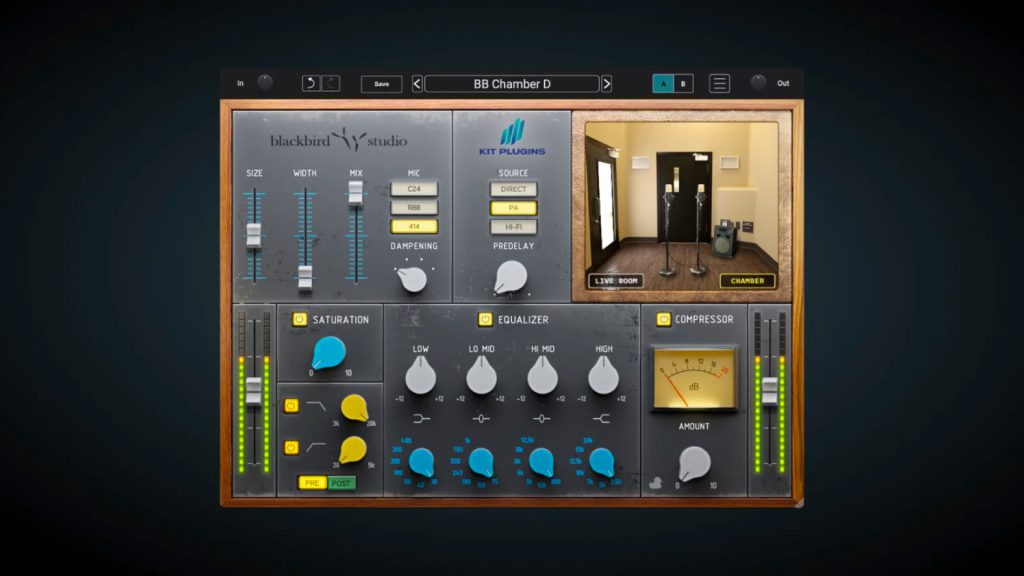Click the High gain knob
This screenshot has width=1024, height=576.
pyautogui.click(x=603, y=376)
